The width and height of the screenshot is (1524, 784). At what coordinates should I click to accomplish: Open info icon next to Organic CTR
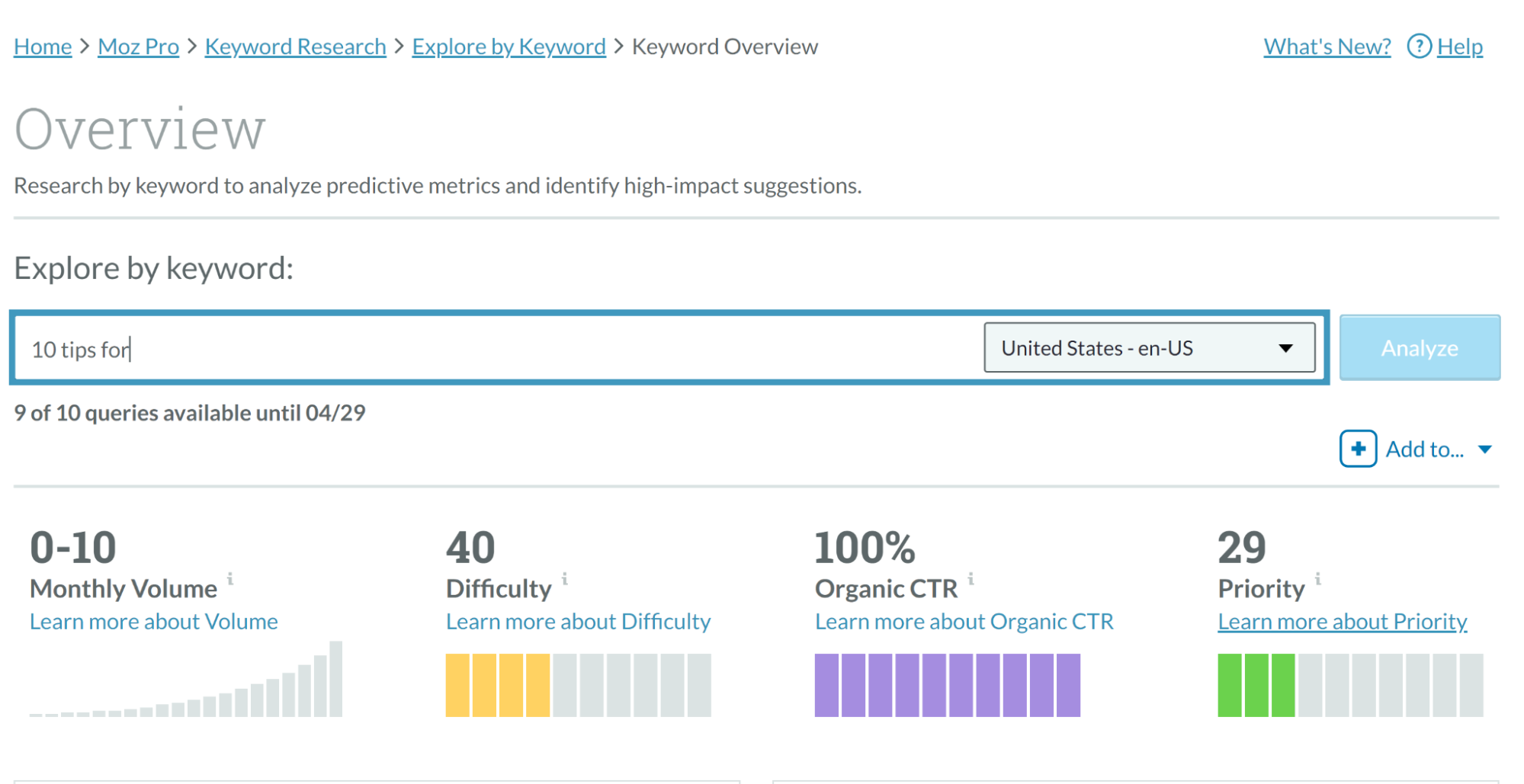pos(971,578)
